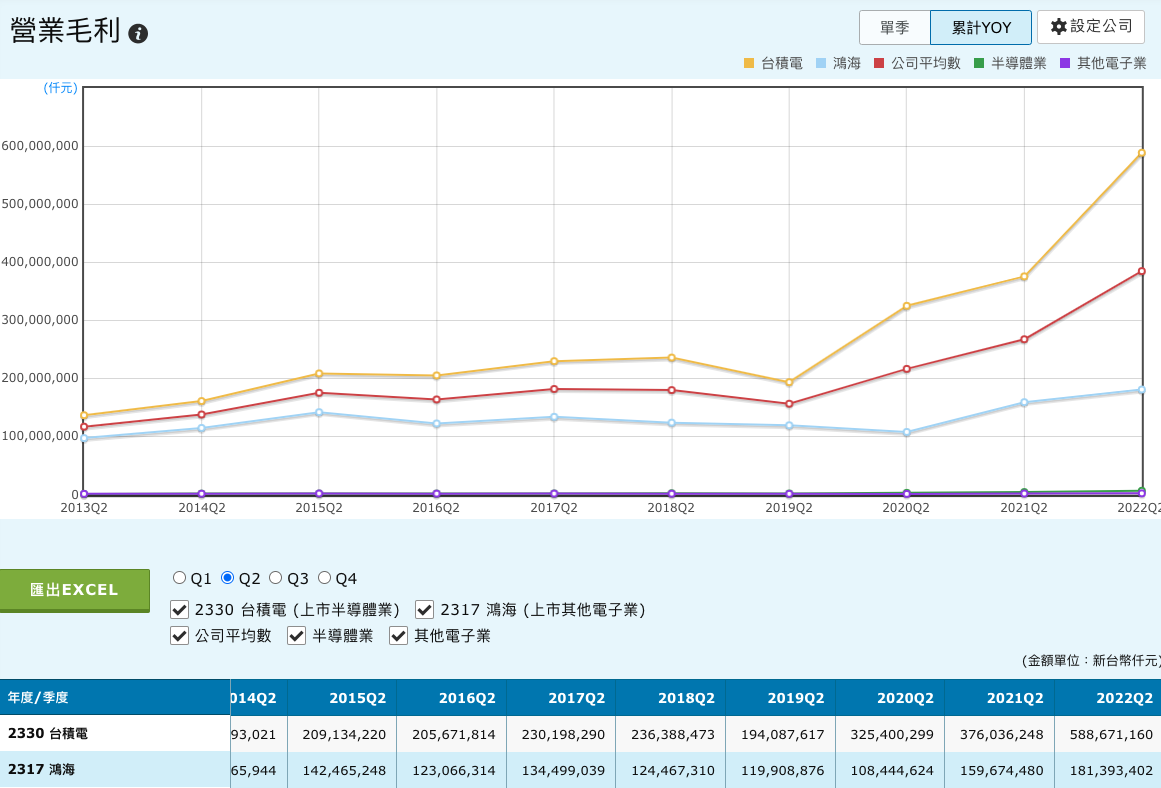The image size is (1161, 788).
Task: Click the 台積電 orange legend swatch
Action: 749,64
